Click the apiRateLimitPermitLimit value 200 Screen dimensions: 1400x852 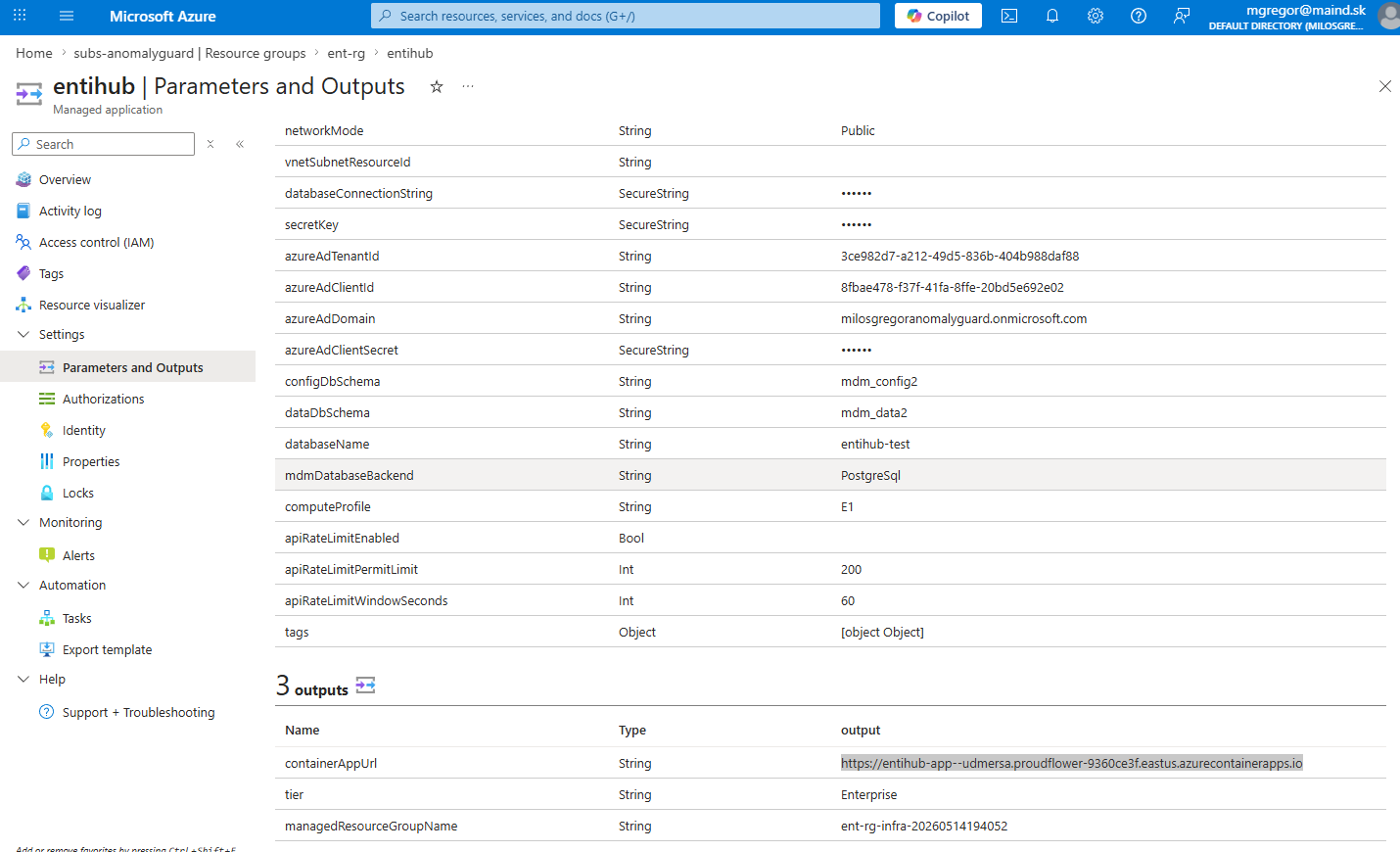852,569
